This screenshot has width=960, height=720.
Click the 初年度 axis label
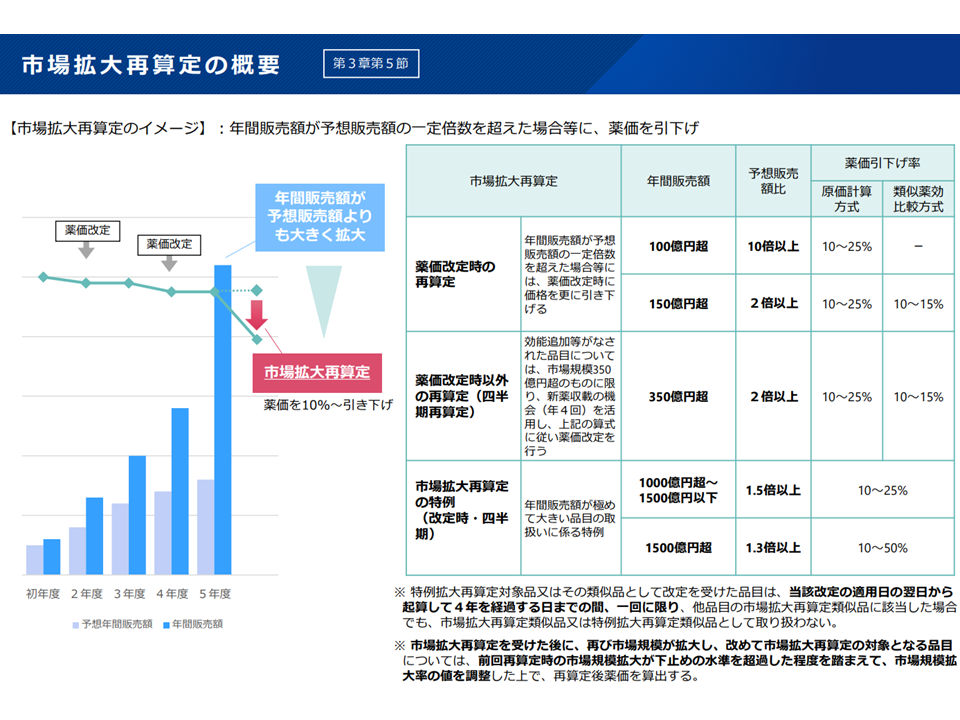pos(43,594)
